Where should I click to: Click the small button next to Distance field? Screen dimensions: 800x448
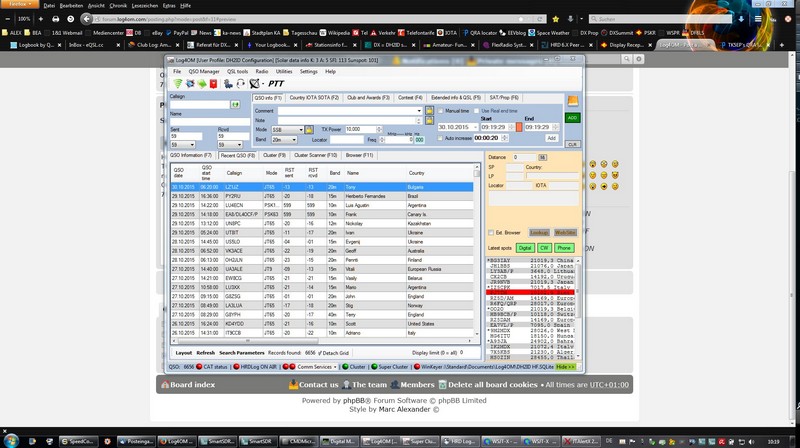[542, 157]
